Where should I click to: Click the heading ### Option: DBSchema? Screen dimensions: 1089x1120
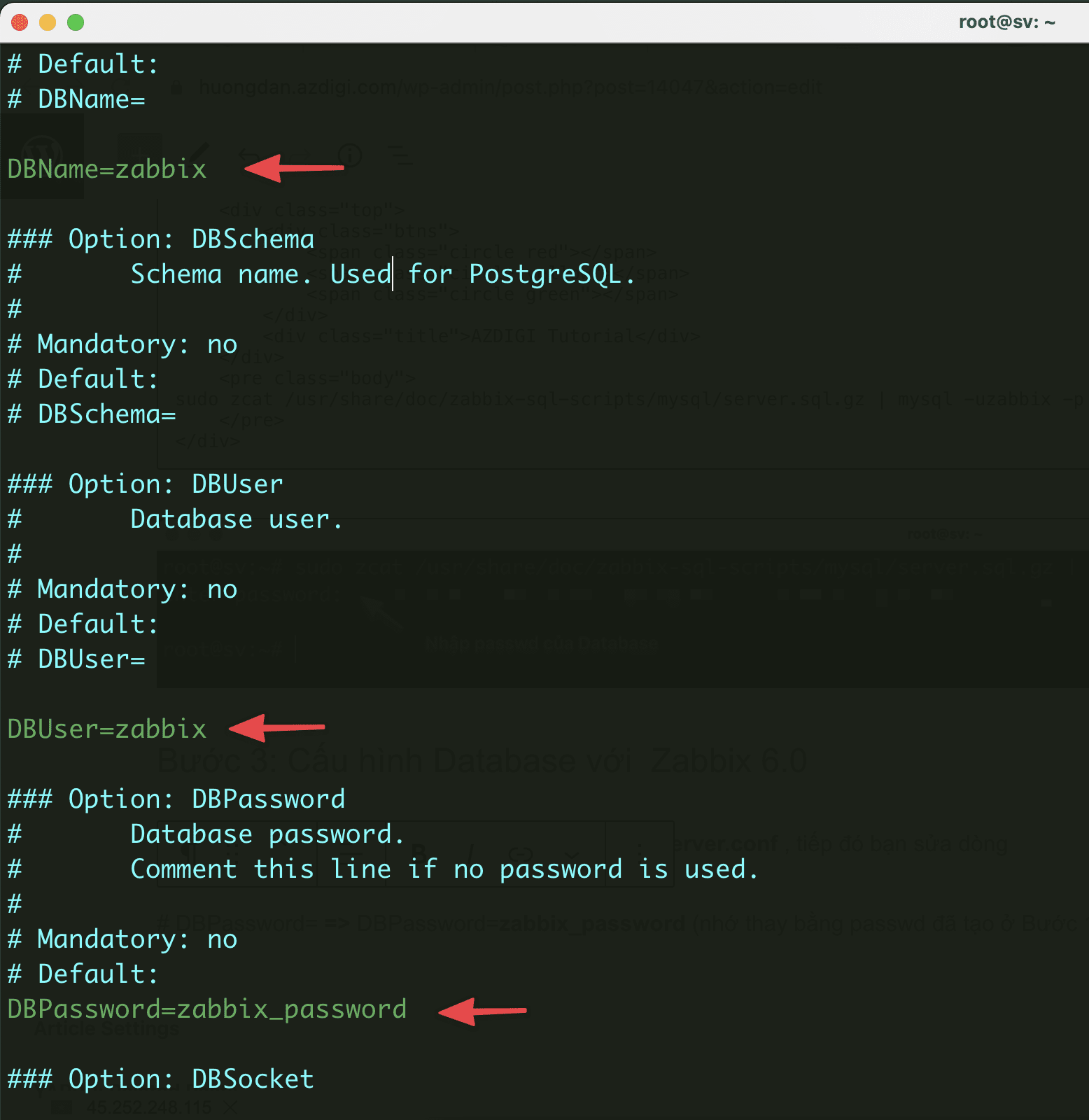click(161, 239)
